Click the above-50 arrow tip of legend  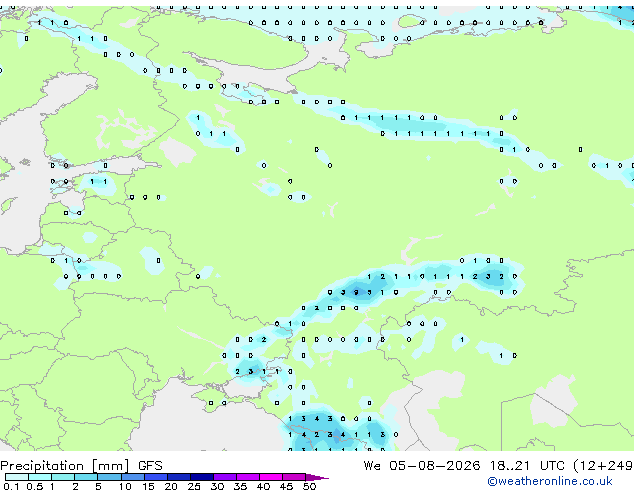[317, 478]
